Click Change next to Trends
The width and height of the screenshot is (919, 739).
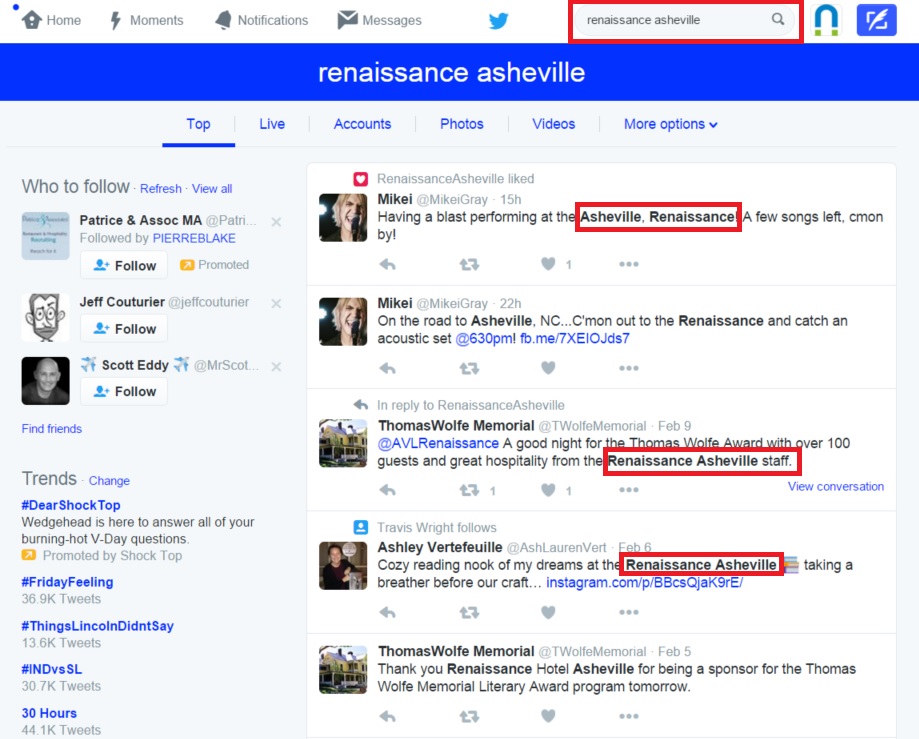coord(109,481)
